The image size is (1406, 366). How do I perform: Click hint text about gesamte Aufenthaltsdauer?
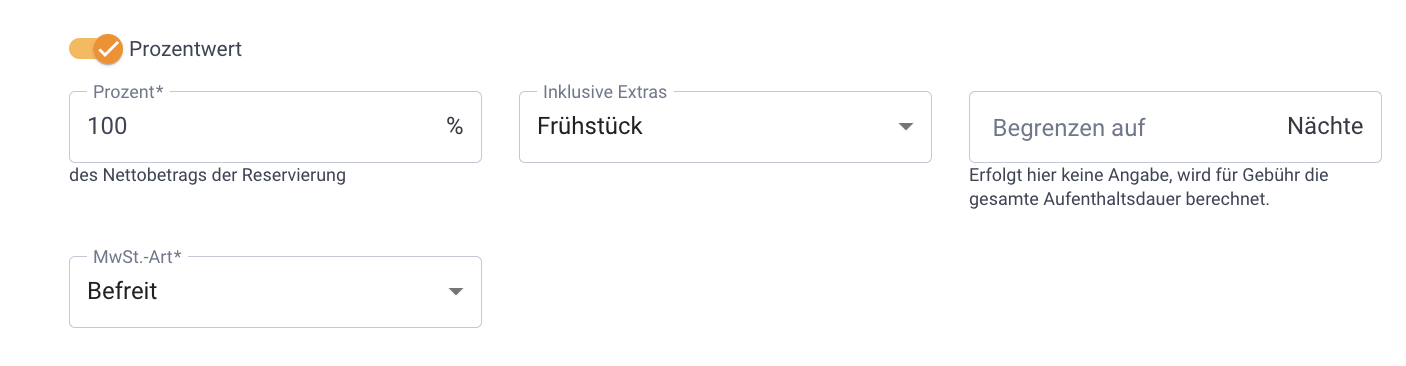[1149, 187]
